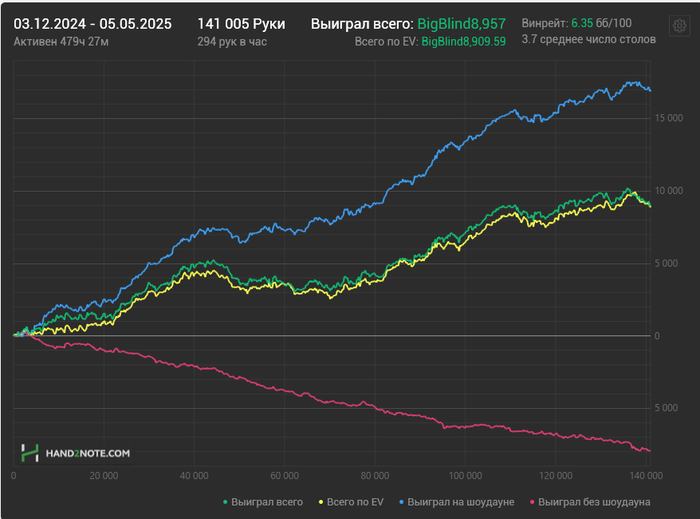Toggle the yellow 'Всего по EV' legend dot
Viewport: 700px width, 519px height.
coord(321,502)
